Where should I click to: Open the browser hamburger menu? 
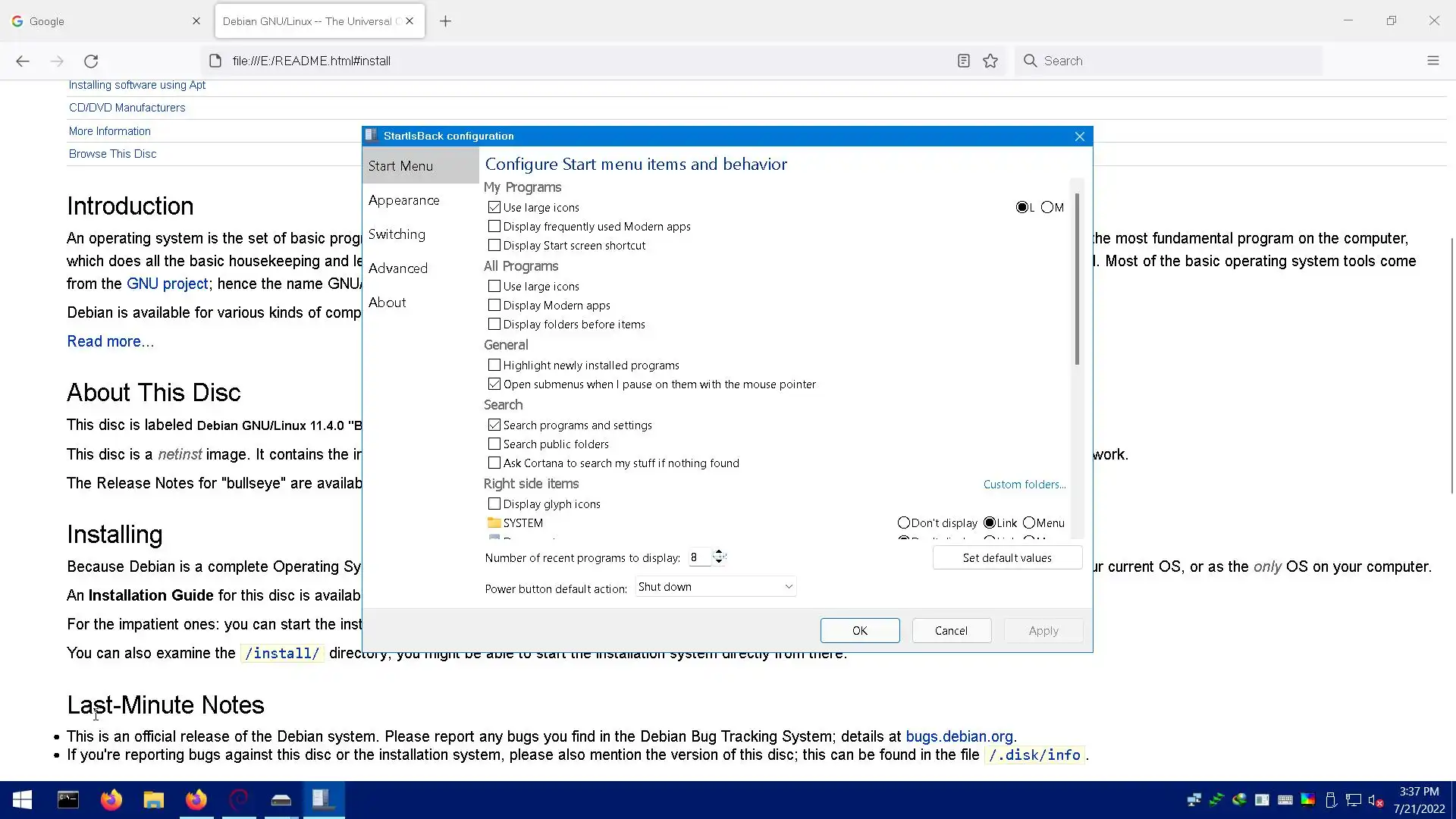pos(1432,61)
